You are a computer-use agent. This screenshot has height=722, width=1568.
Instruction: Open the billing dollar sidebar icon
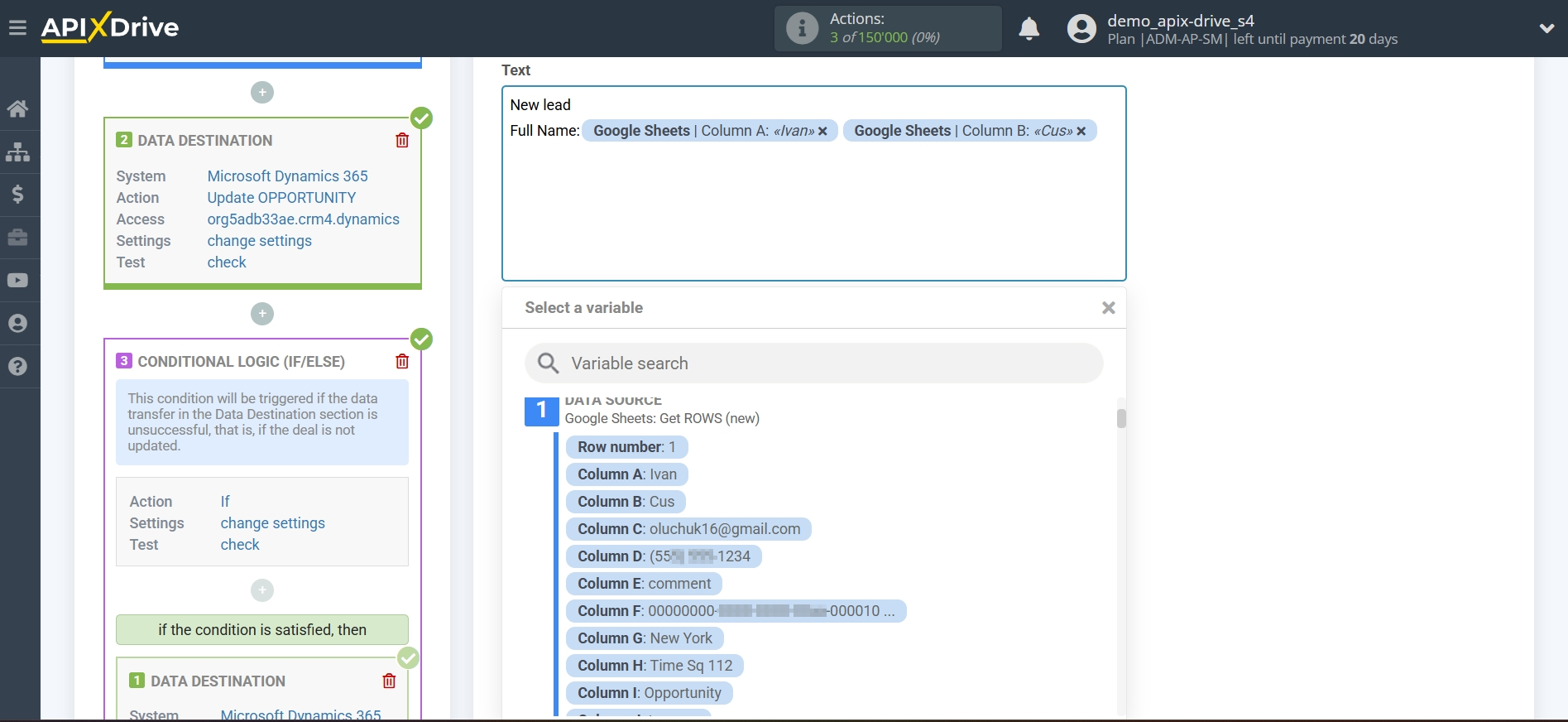click(17, 195)
